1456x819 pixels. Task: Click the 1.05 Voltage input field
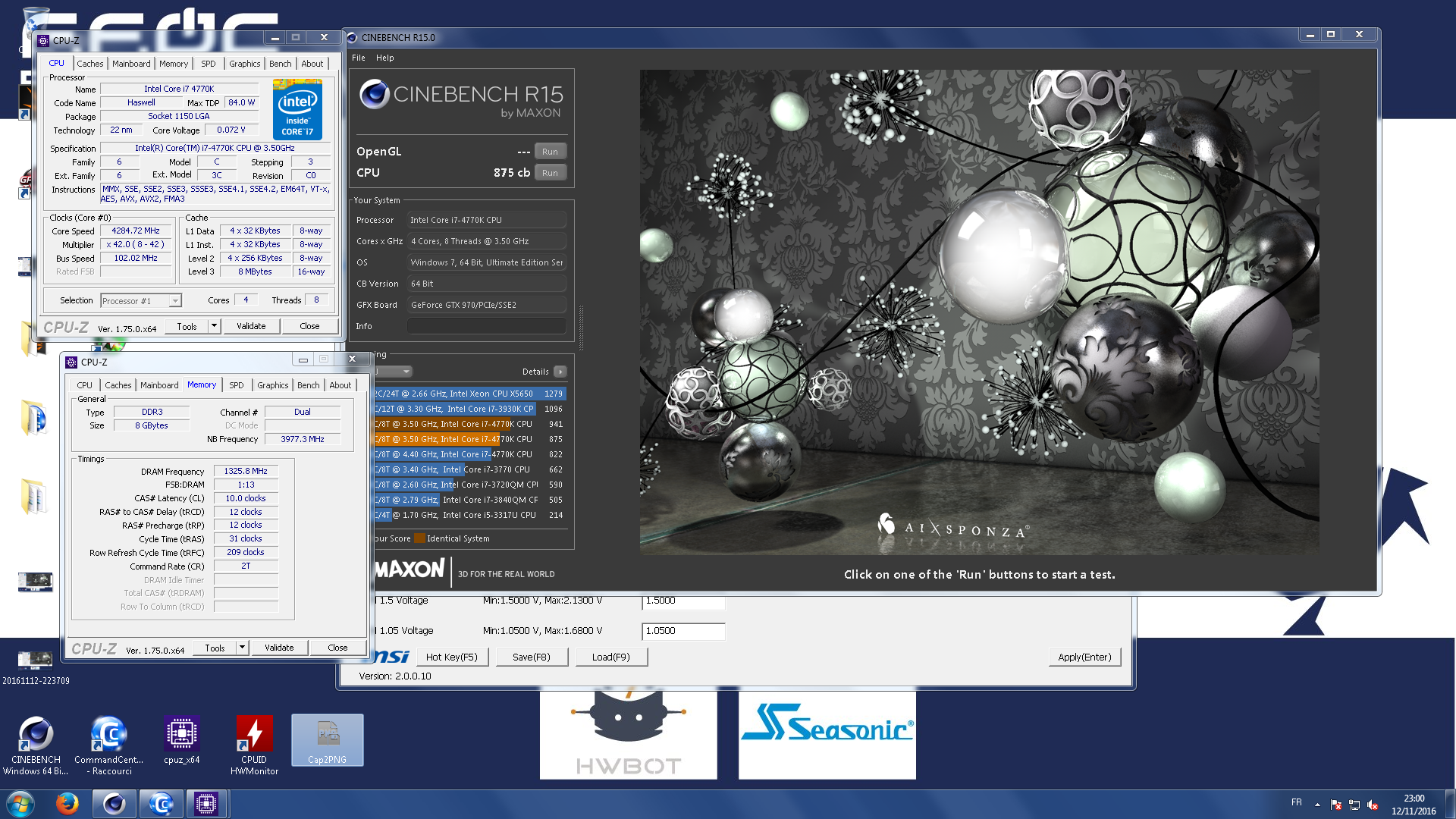pyautogui.click(x=683, y=631)
